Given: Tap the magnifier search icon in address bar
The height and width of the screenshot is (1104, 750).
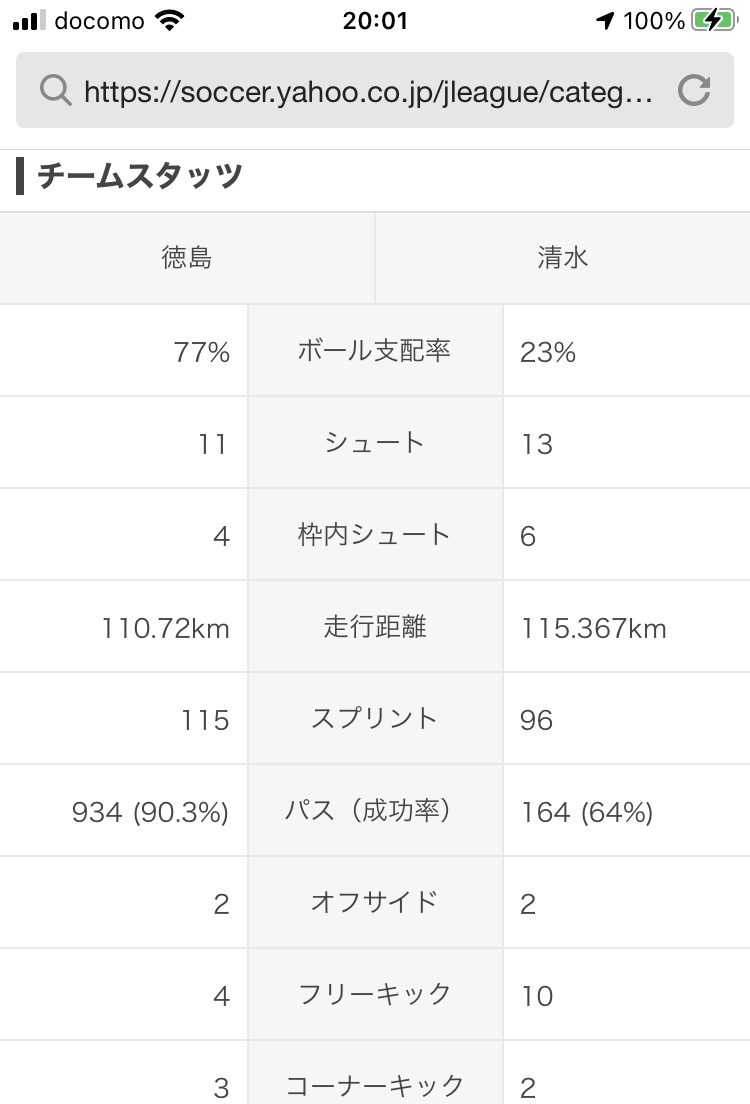Looking at the screenshot, I should [54, 91].
